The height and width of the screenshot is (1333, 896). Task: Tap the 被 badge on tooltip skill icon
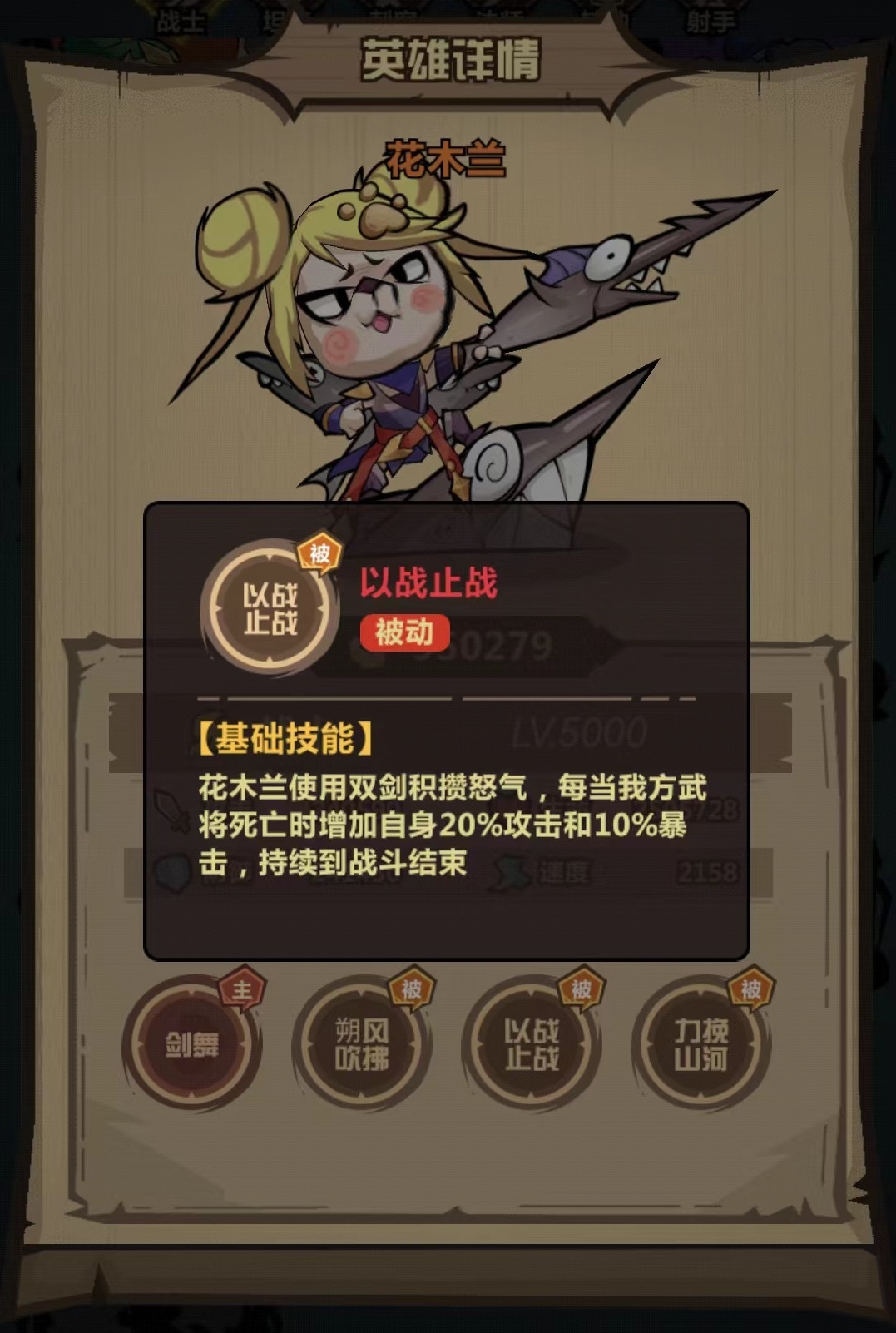pos(320,553)
